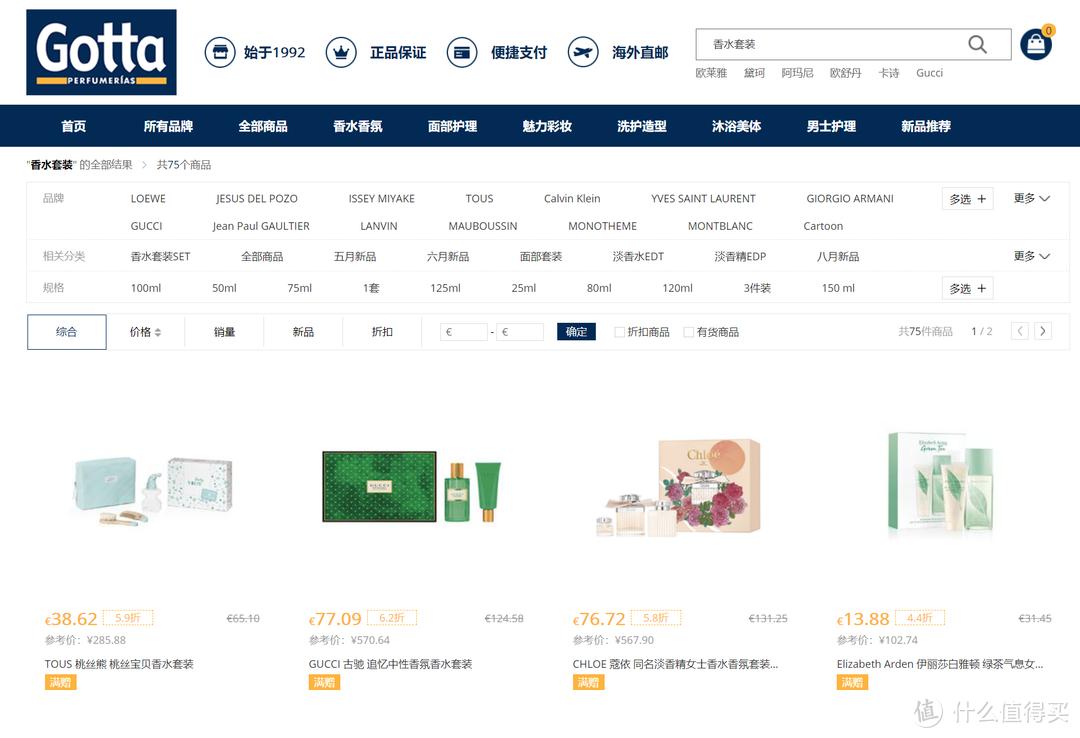Open the TOUS baby set thumbnail
1080x738 pixels.
[154, 491]
